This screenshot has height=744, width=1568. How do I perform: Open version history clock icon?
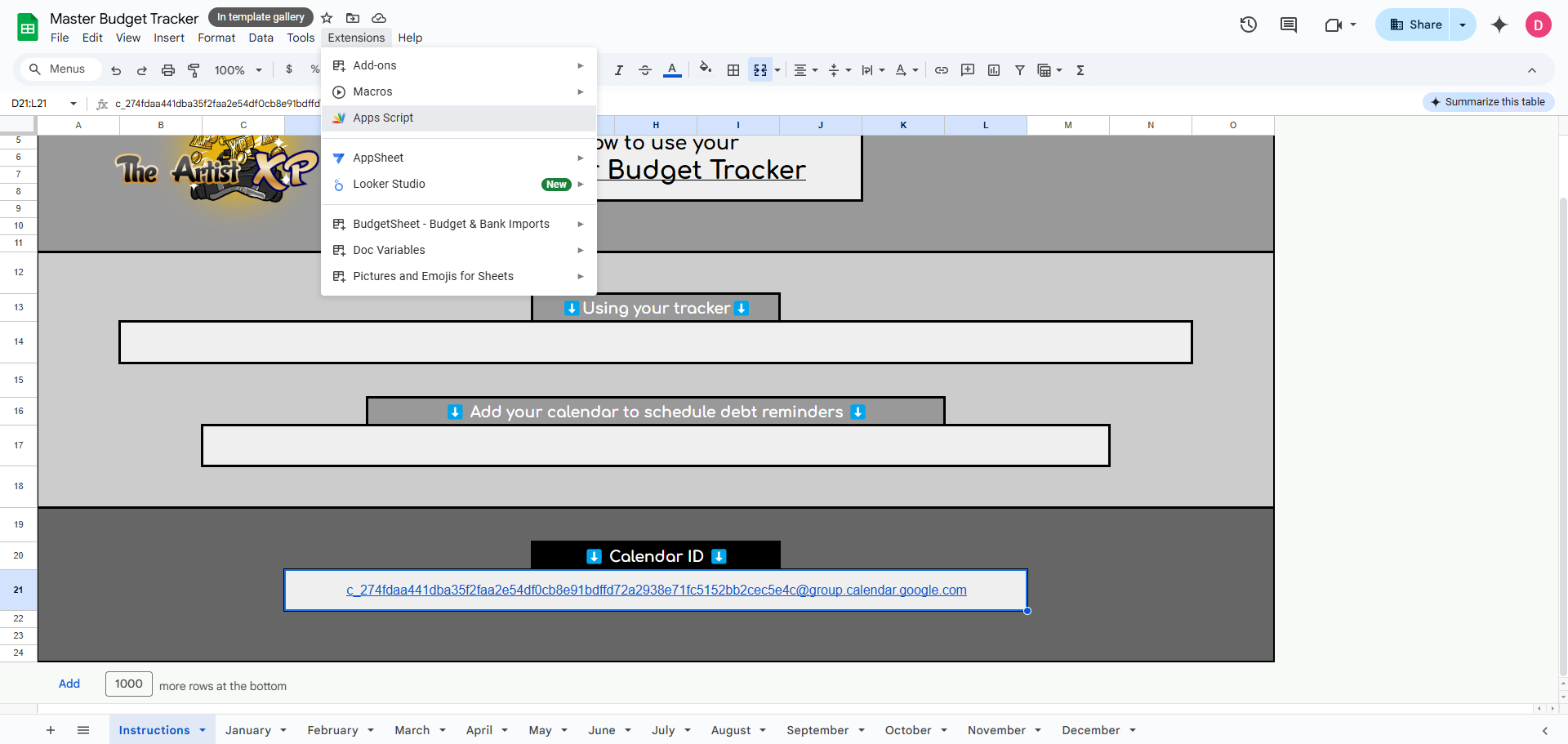[1248, 25]
